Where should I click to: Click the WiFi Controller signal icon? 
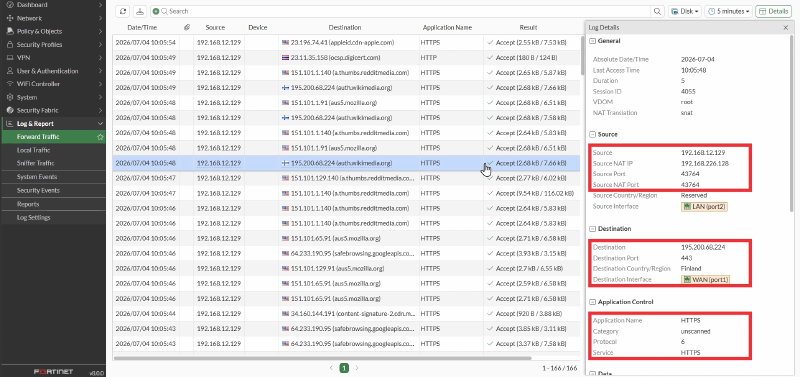coord(10,84)
